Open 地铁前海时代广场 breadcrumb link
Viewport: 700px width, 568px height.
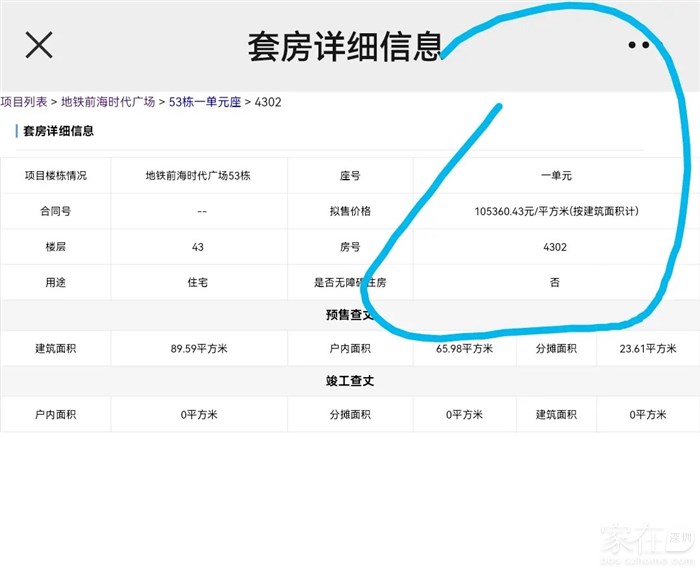click(108, 102)
